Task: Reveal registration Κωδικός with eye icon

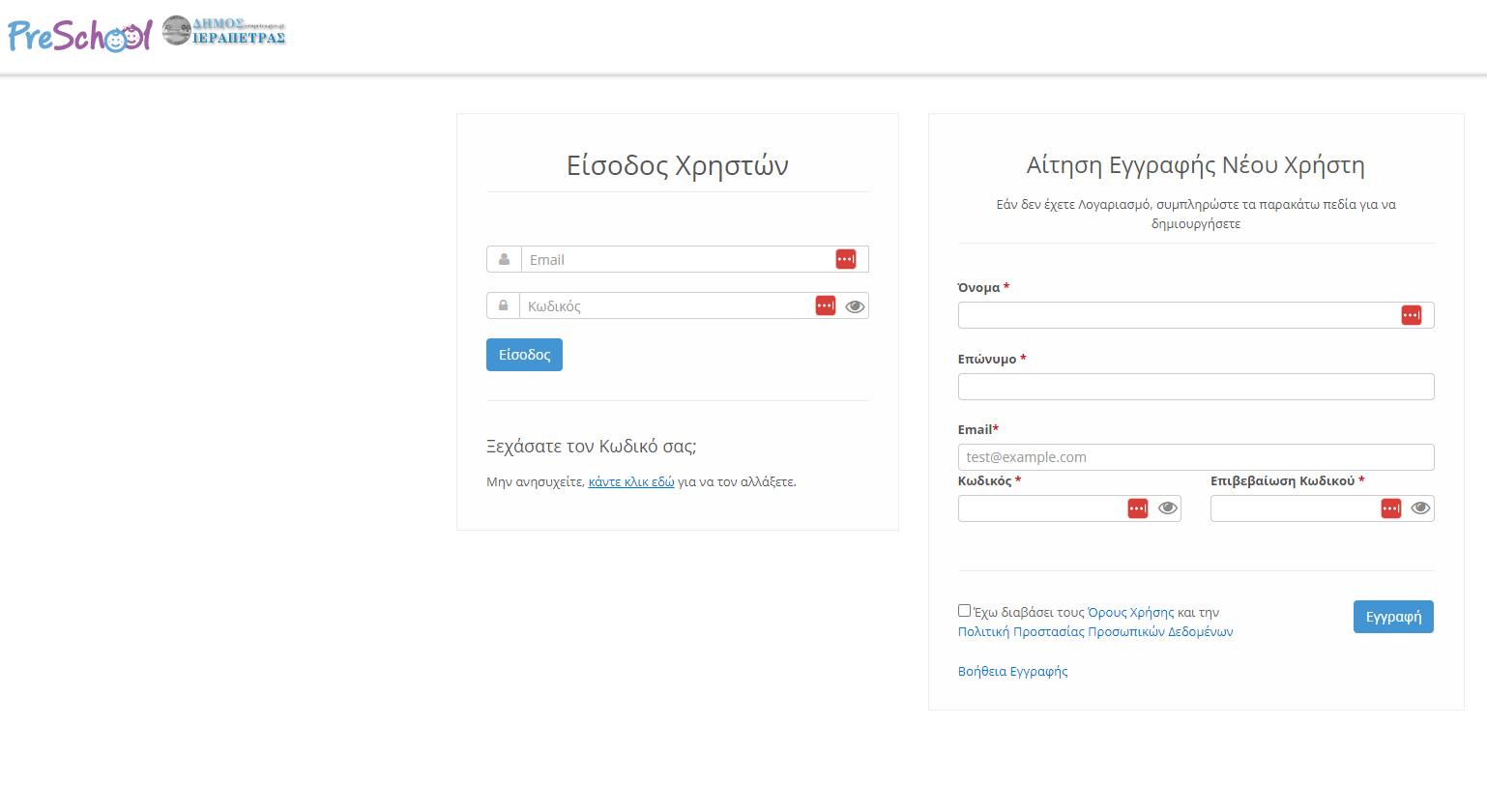Action: point(1168,508)
